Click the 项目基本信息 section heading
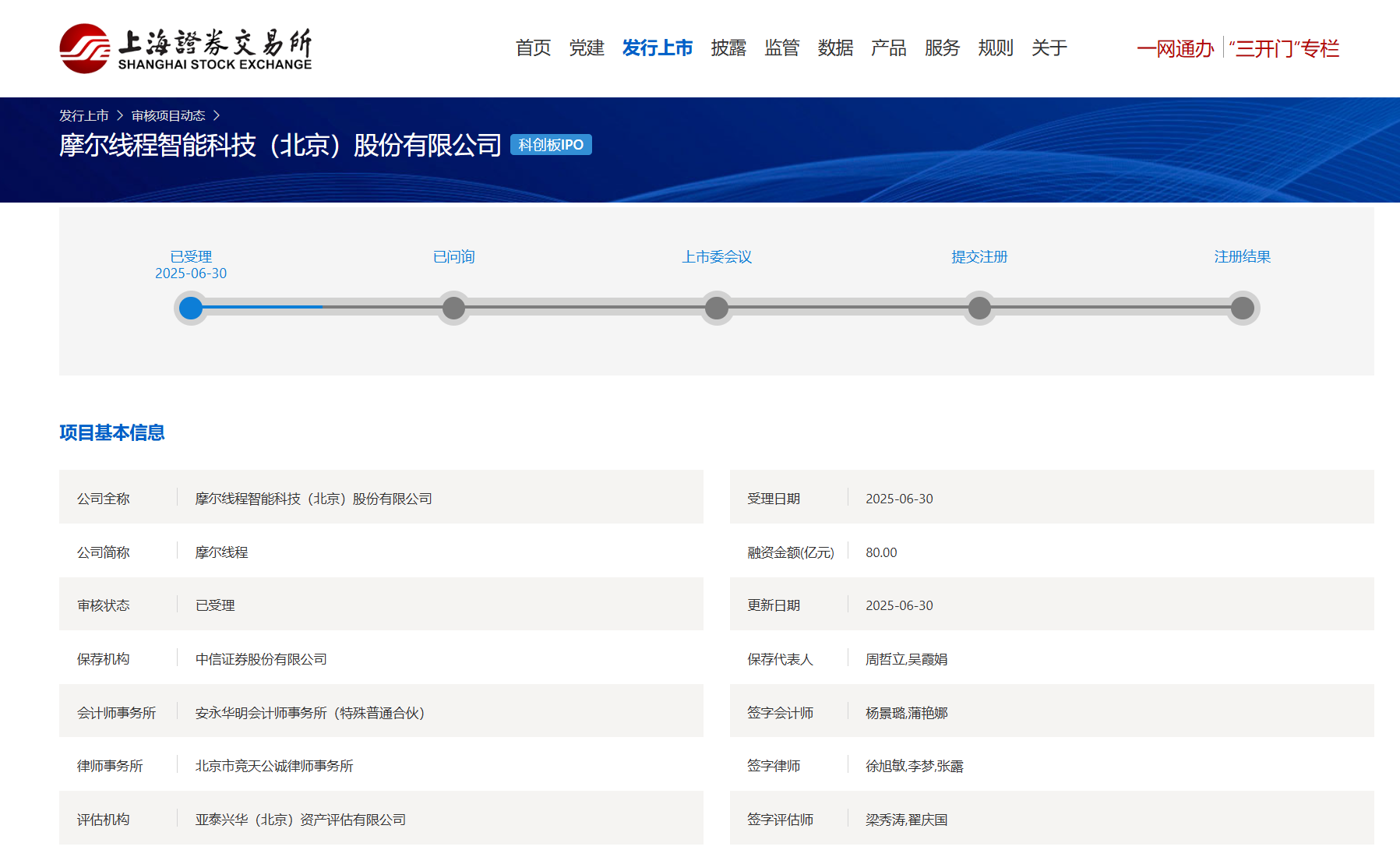 [x=112, y=433]
